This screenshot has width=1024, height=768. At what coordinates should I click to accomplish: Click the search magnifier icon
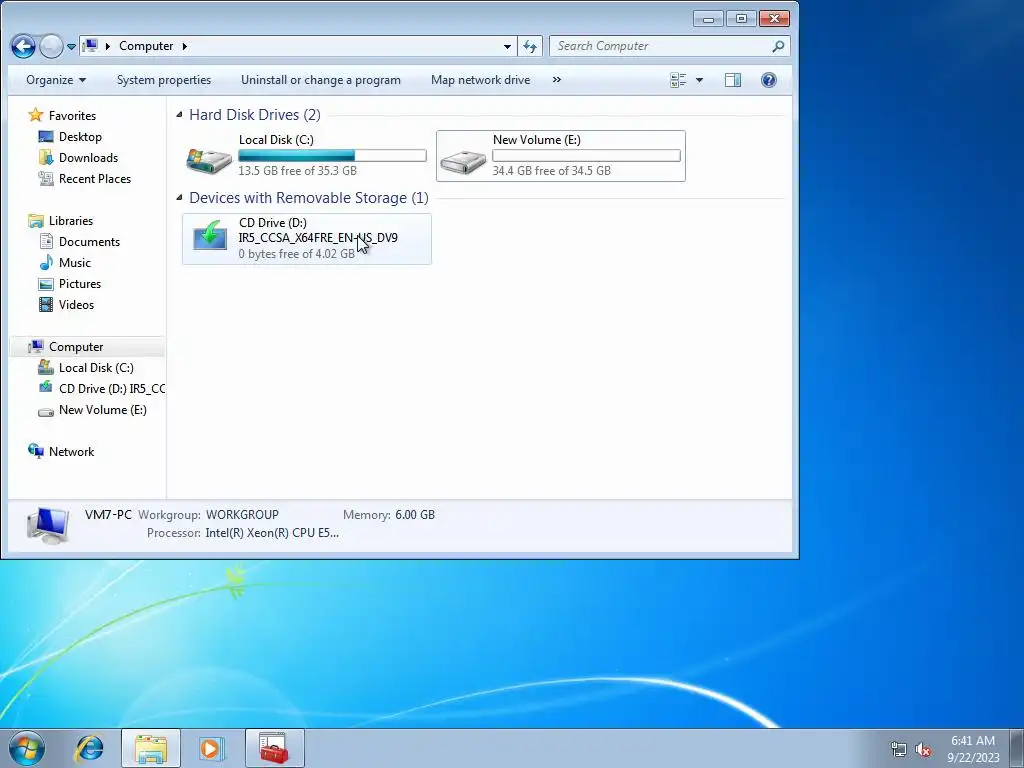pyautogui.click(x=778, y=46)
